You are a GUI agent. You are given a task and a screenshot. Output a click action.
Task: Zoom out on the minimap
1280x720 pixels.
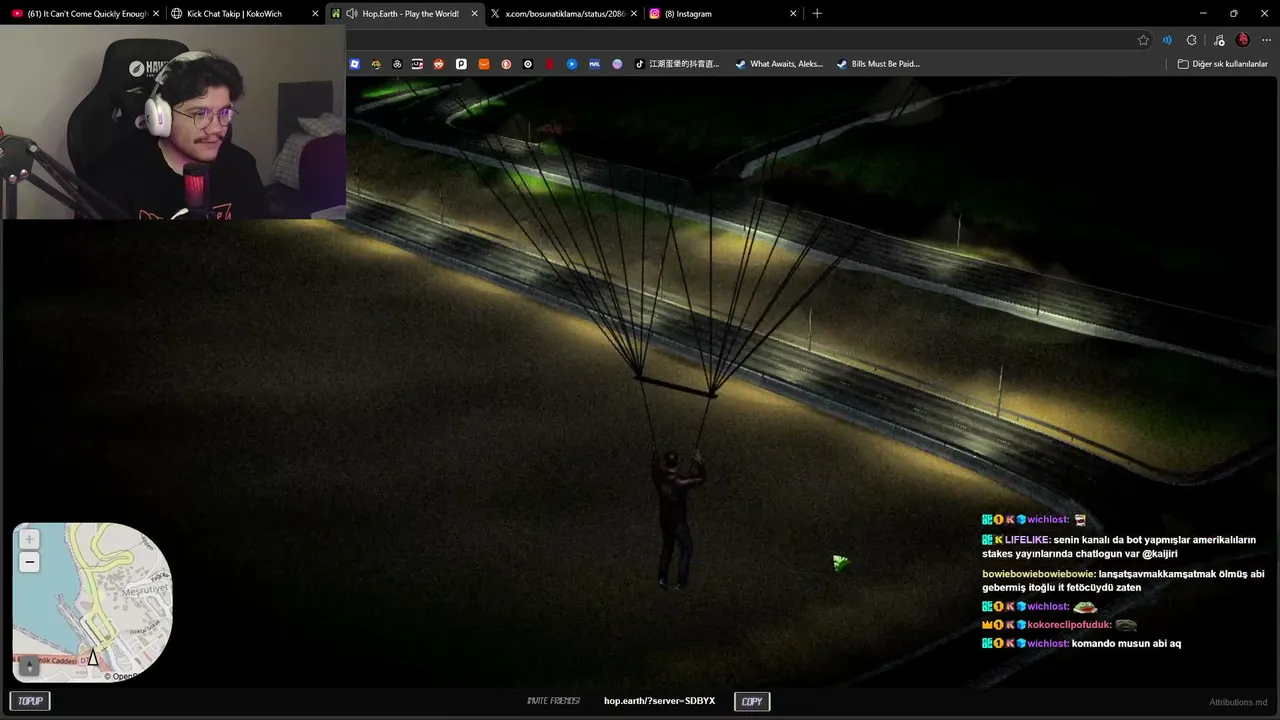click(x=30, y=562)
